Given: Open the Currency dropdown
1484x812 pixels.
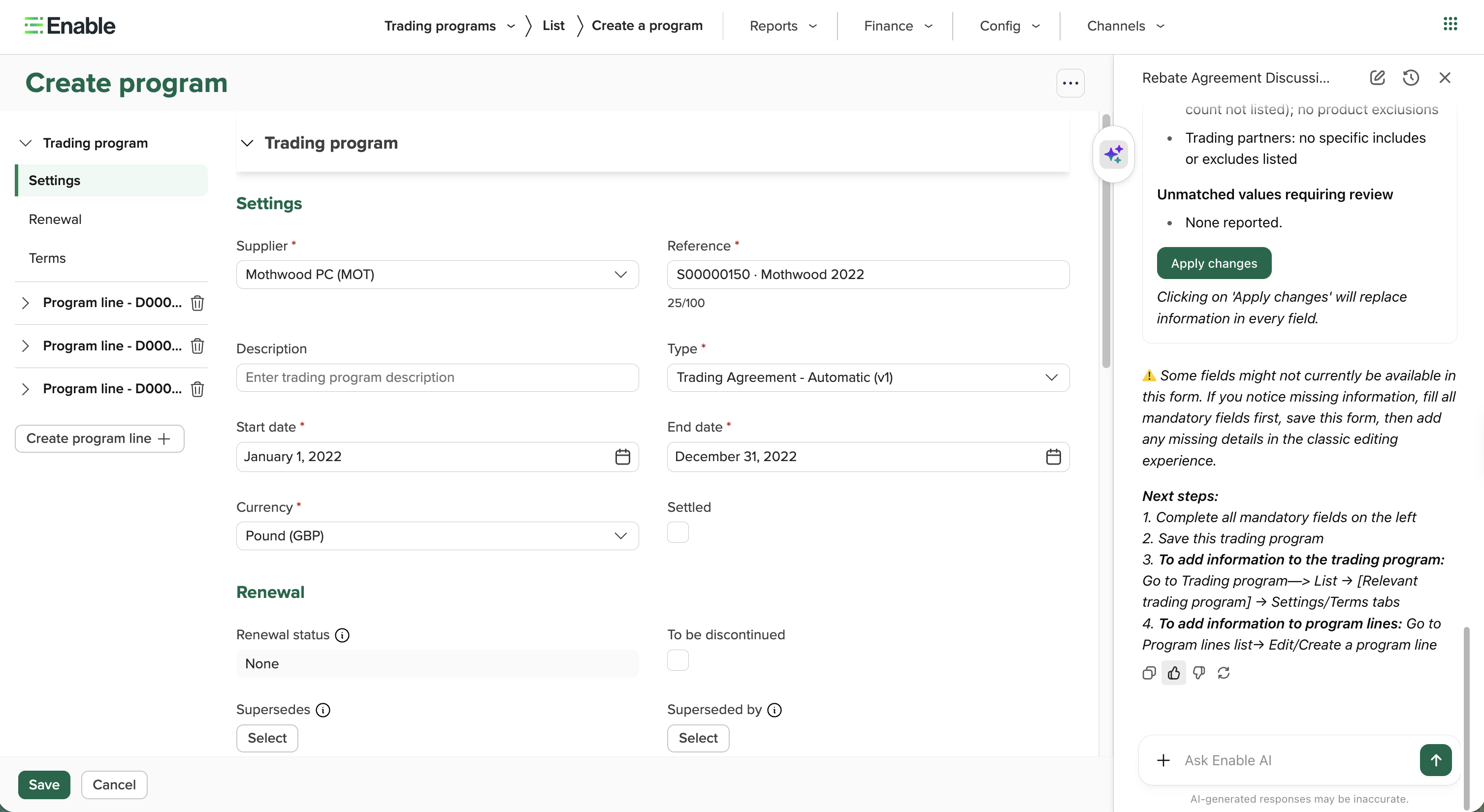Looking at the screenshot, I should (x=437, y=536).
